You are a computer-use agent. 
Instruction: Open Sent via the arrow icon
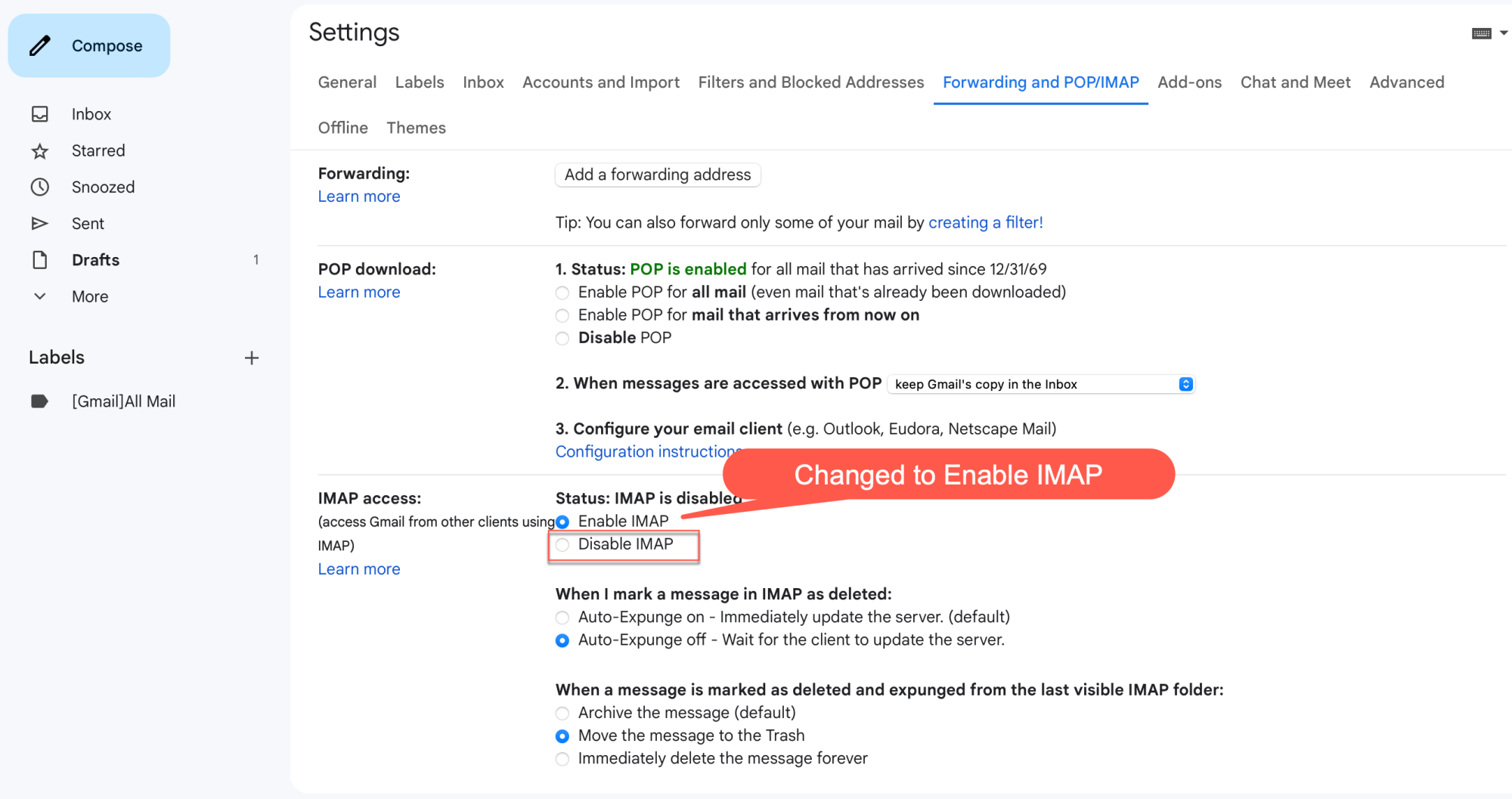click(40, 224)
